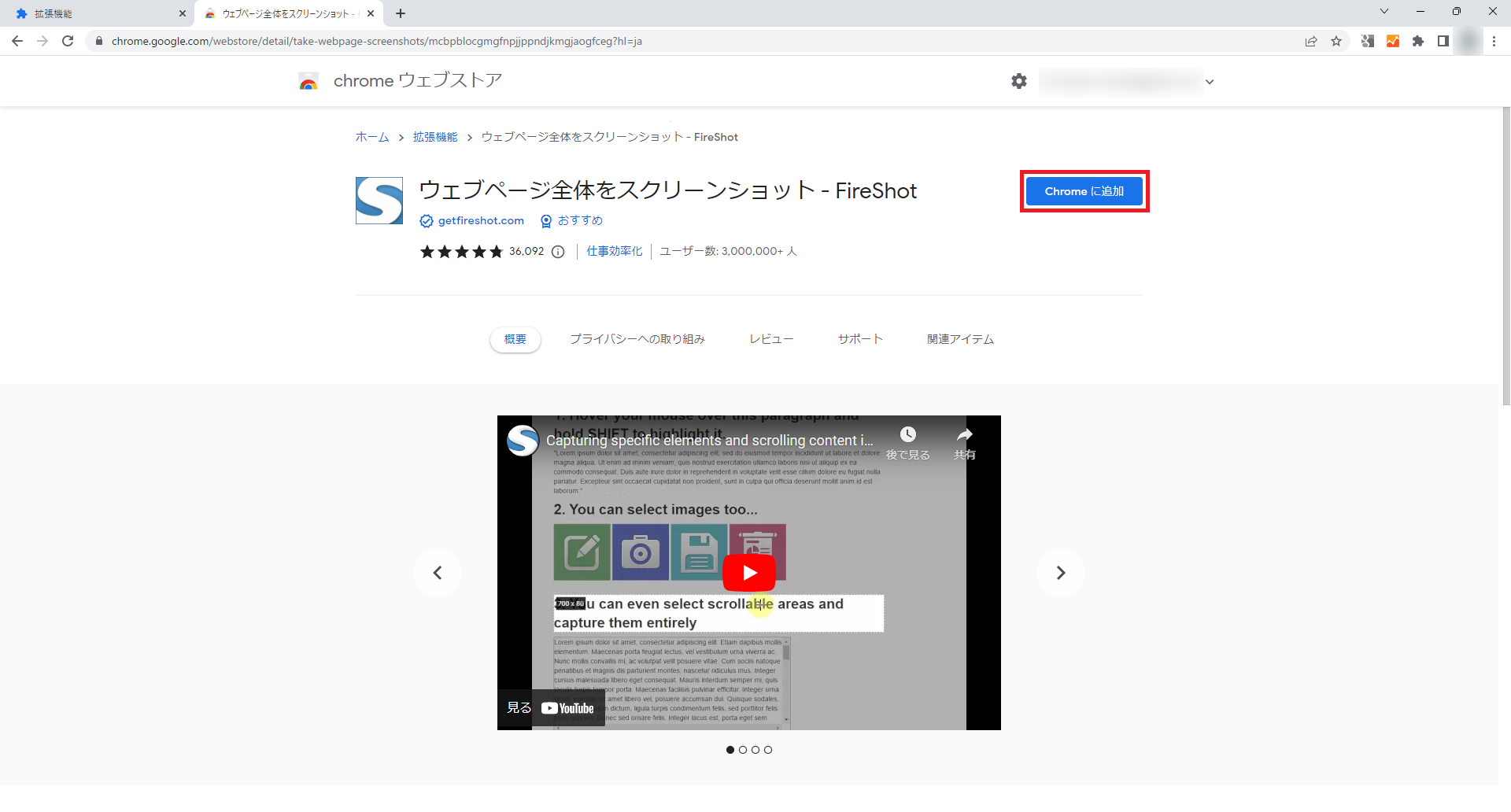Image resolution: width=1511 pixels, height=812 pixels.
Task: Play the YouTube video
Action: (749, 573)
